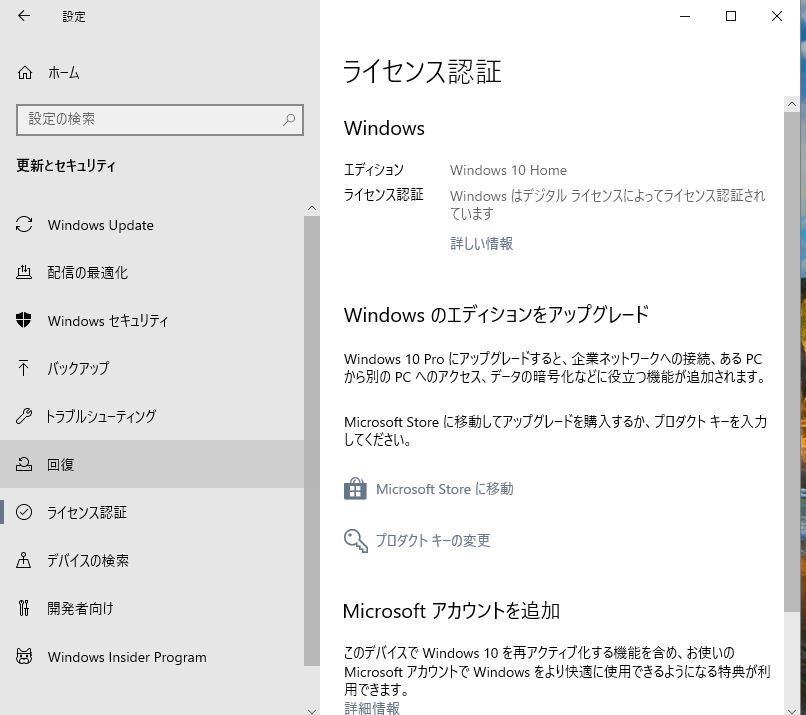Click the search magnifier icon

tap(289, 120)
